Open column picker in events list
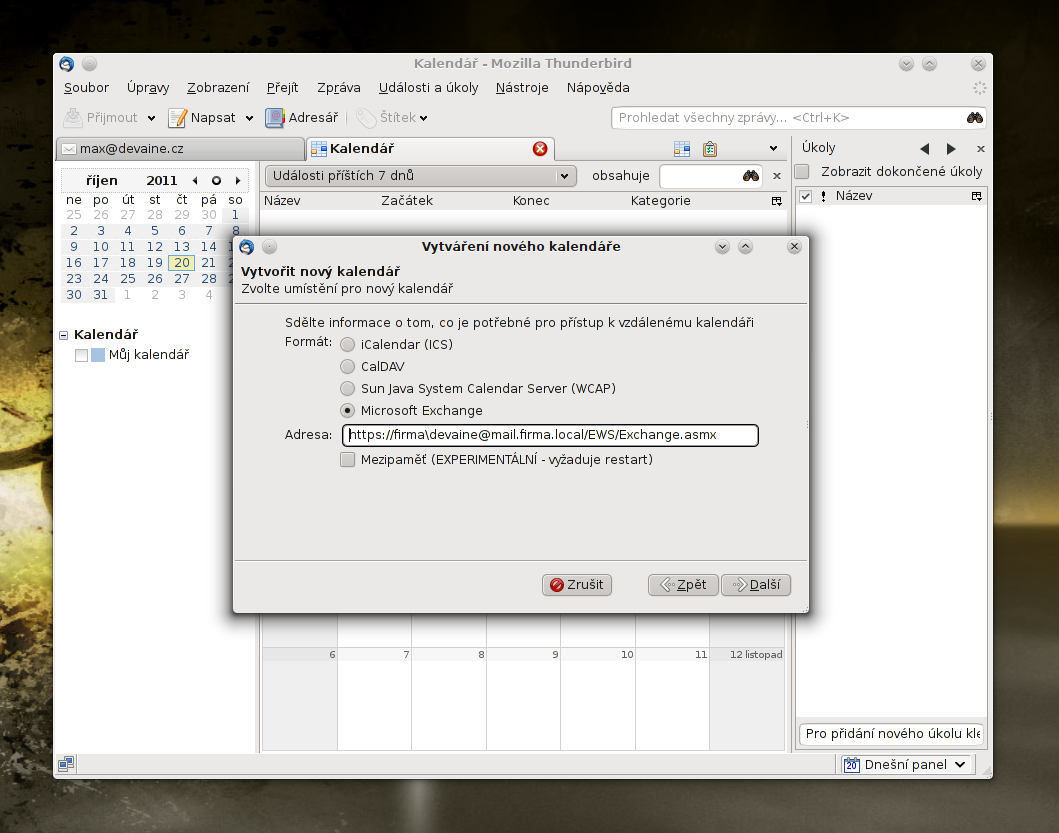The image size is (1059, 833). [777, 201]
